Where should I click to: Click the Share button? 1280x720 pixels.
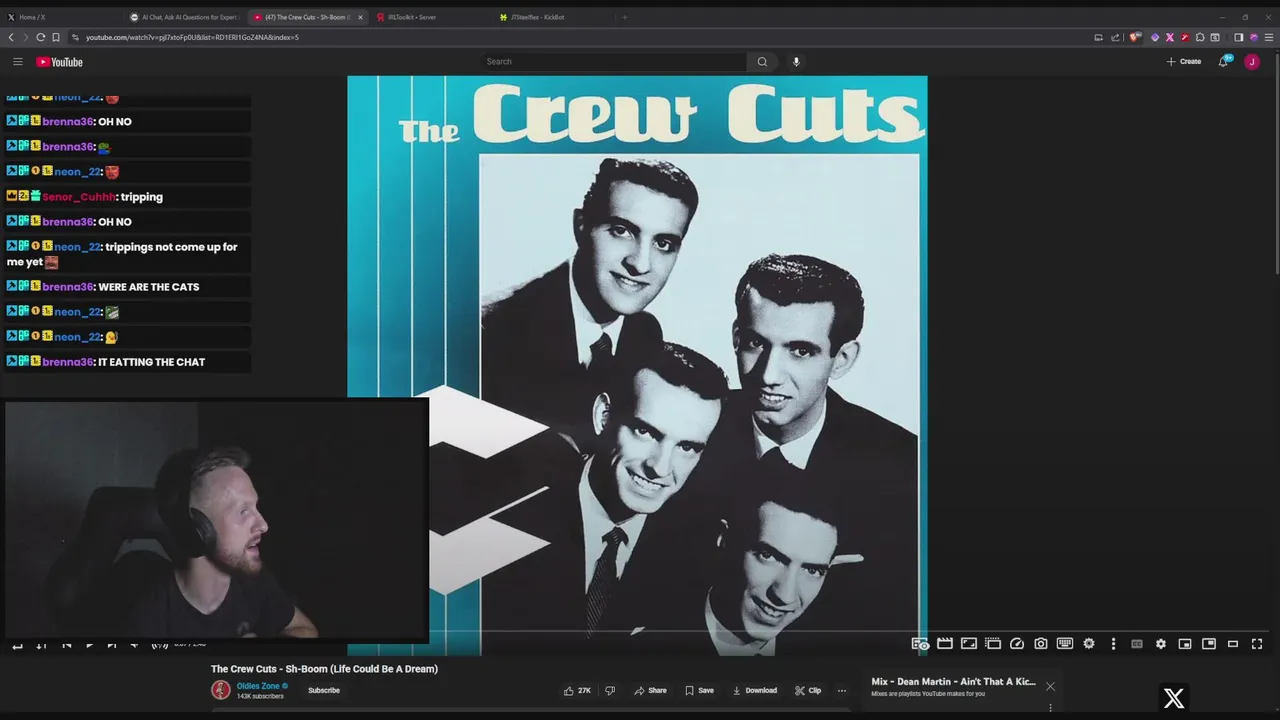click(x=650, y=690)
